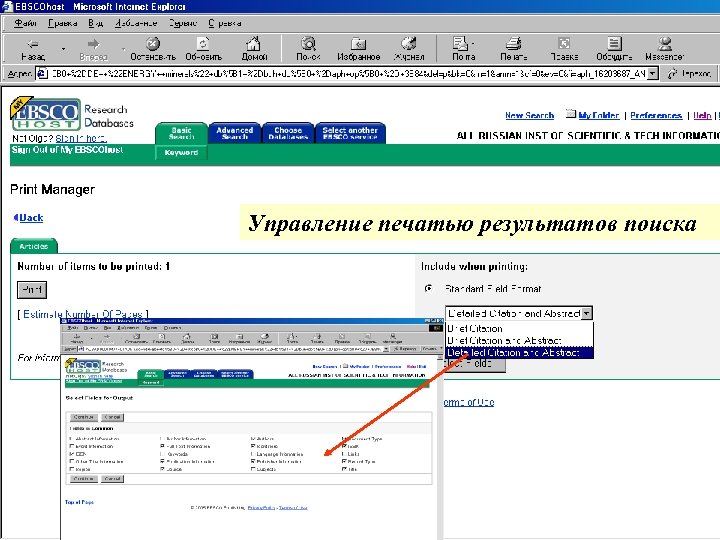The height and width of the screenshot is (540, 720).
Task: Click the Home (Домой) toolbar icon
Action: click(253, 44)
